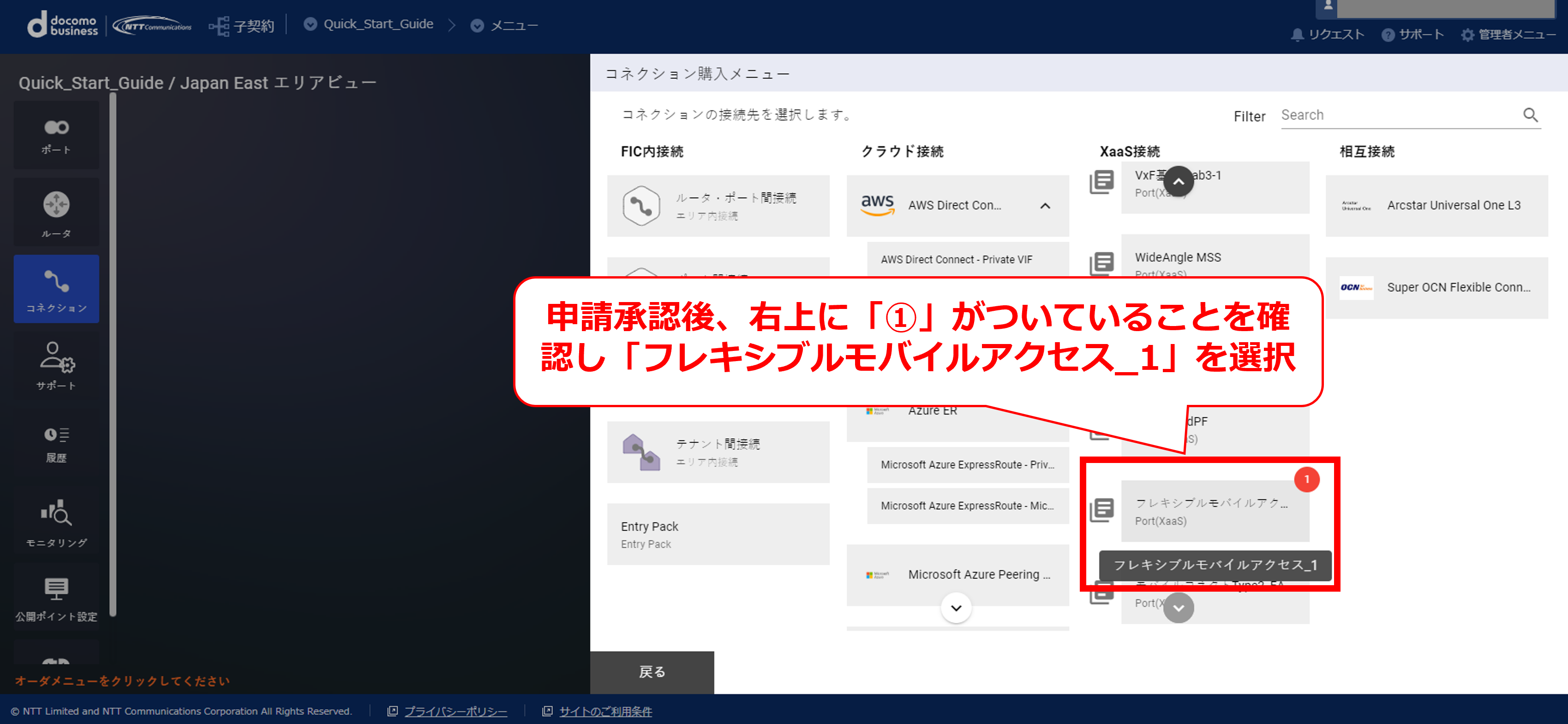Image resolution: width=1568 pixels, height=724 pixels.
Task: Select Arcstar Universal One L3 card
Action: (1436, 206)
